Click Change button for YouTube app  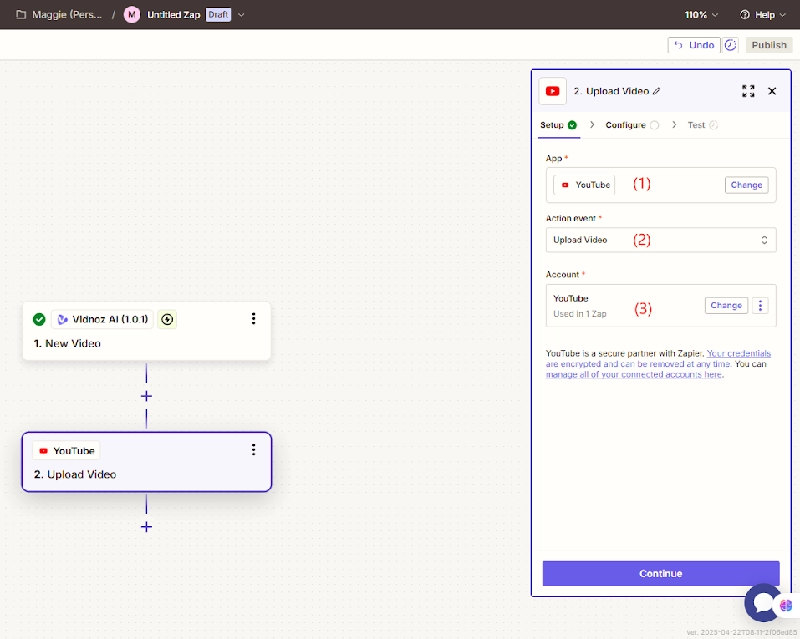[x=746, y=185]
